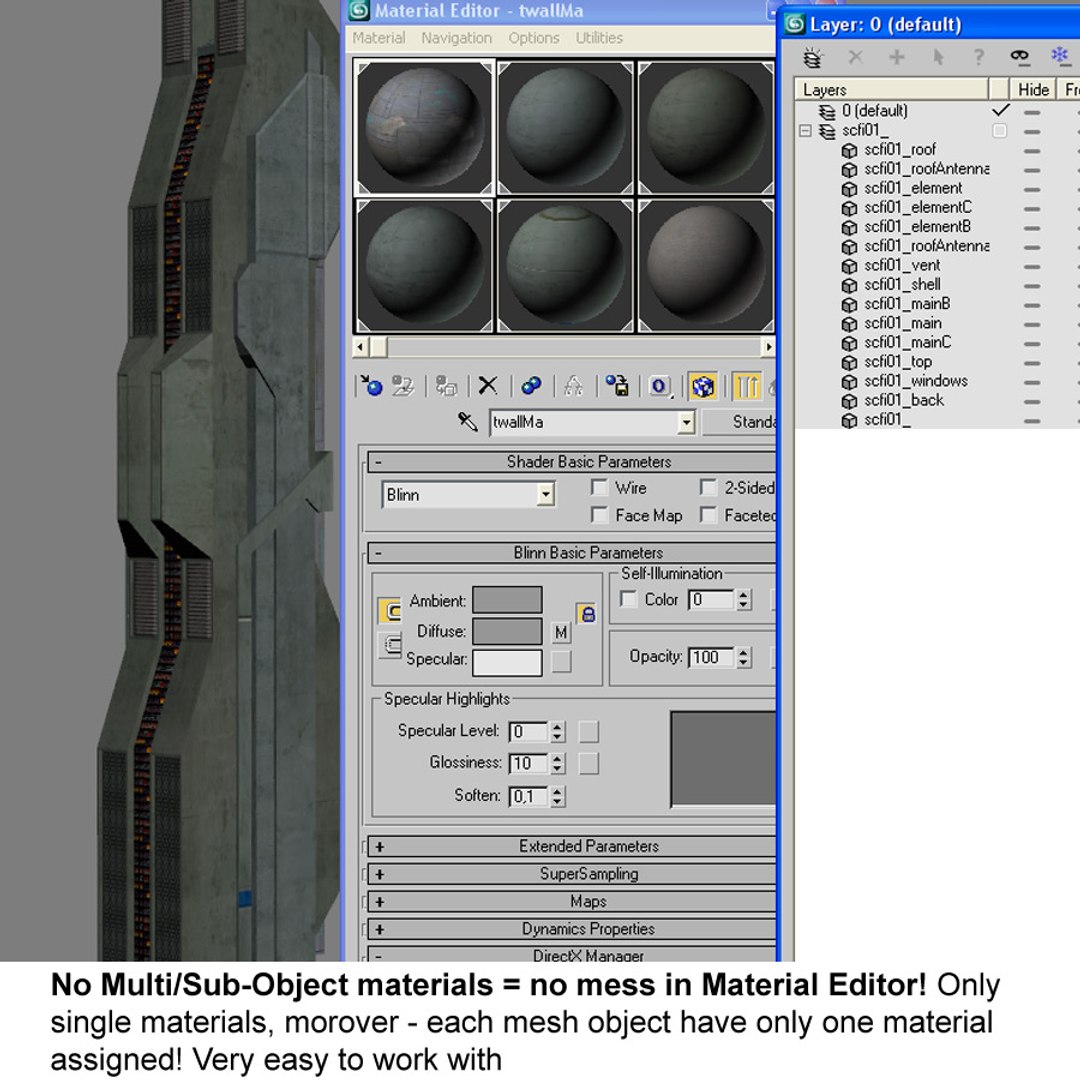
Task: Open the Options menu
Action: 534,38
